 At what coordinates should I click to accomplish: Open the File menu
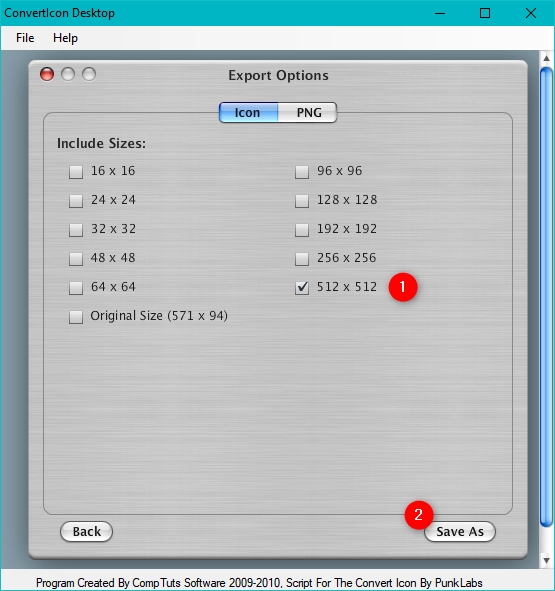tap(25, 38)
